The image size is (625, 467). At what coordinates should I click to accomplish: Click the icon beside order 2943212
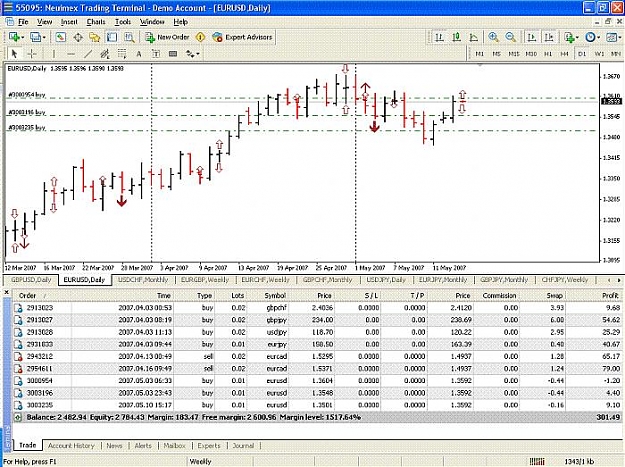click(18, 356)
